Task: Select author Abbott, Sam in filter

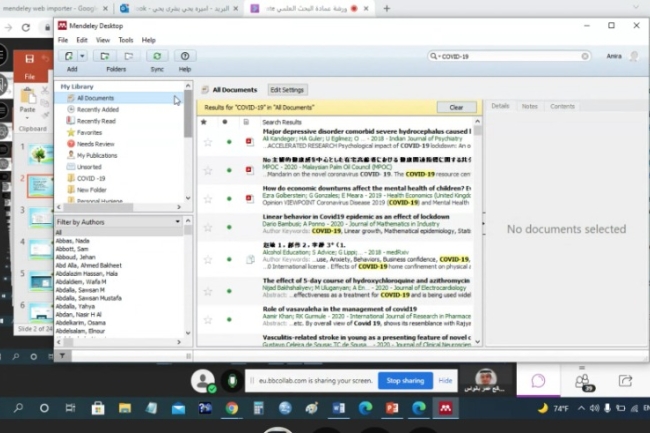Action: pyautogui.click(x=72, y=249)
